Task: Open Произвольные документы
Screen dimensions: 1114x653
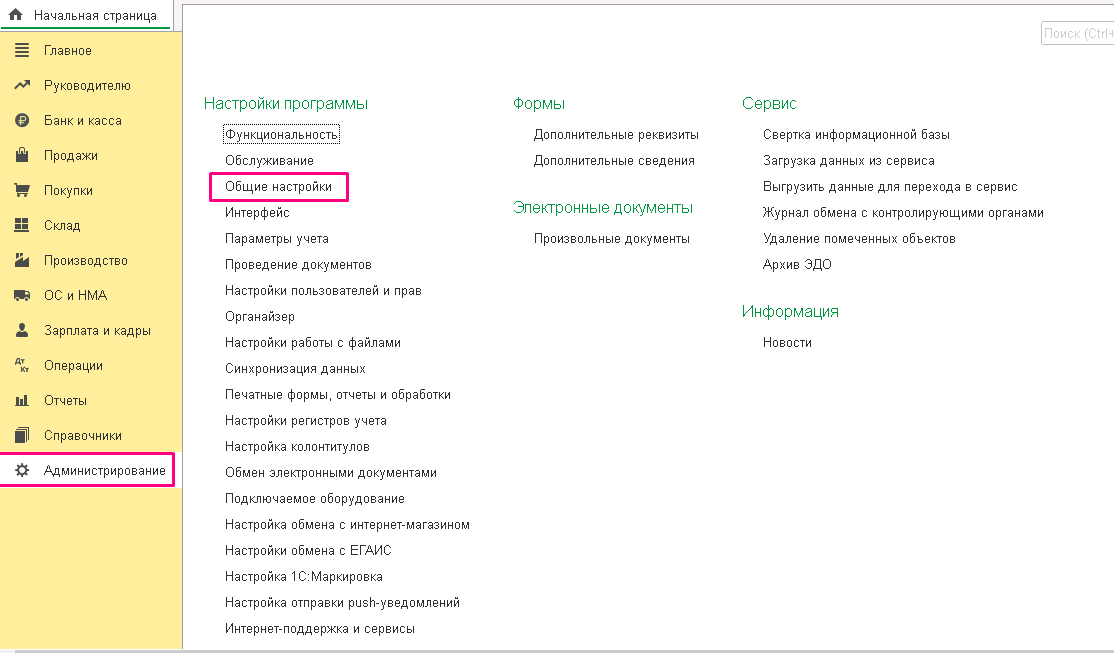Action: (612, 239)
